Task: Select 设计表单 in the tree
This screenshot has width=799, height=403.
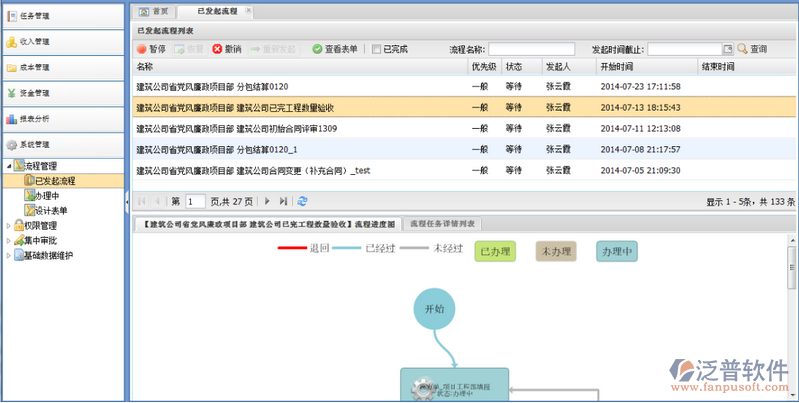Action: [50, 210]
